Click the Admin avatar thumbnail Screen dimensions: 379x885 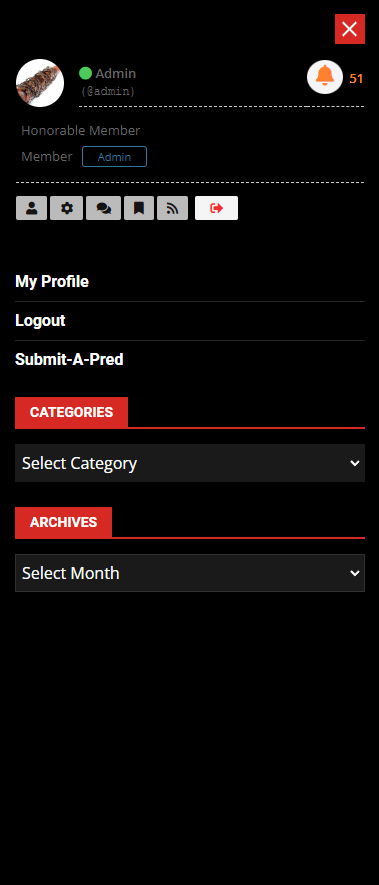pyautogui.click(x=40, y=83)
